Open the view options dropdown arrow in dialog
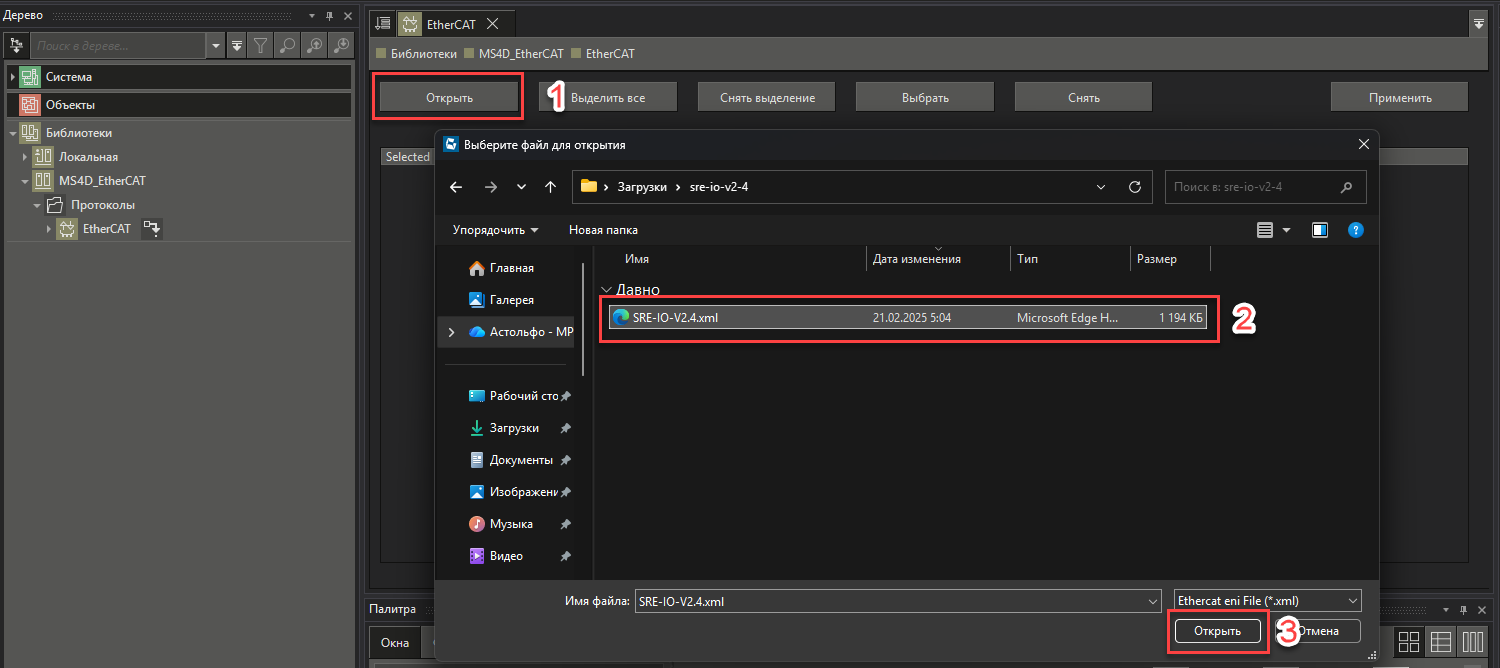This screenshot has height=668, width=1500. [x=1287, y=230]
